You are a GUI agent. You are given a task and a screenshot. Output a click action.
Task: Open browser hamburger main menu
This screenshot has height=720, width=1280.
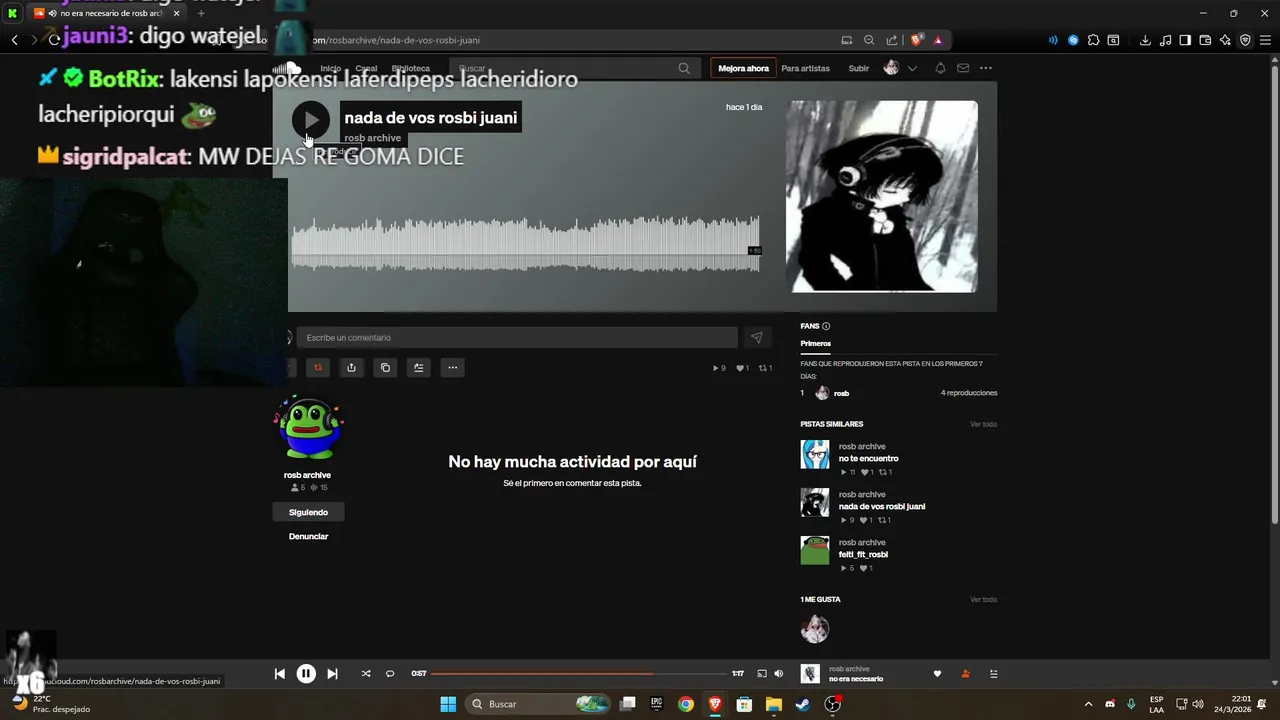(x=1265, y=40)
